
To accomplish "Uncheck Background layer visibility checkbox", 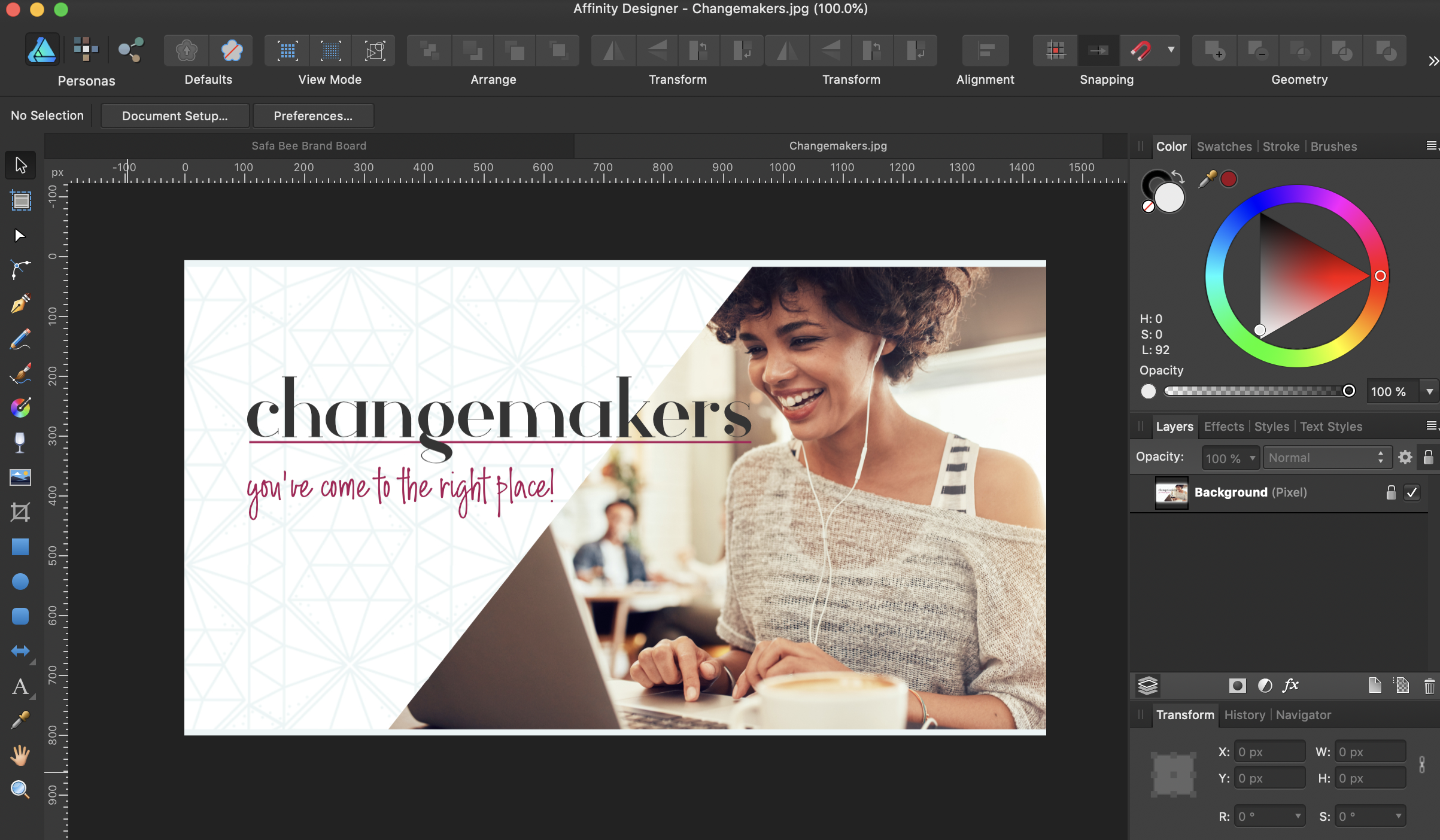I will point(1412,492).
